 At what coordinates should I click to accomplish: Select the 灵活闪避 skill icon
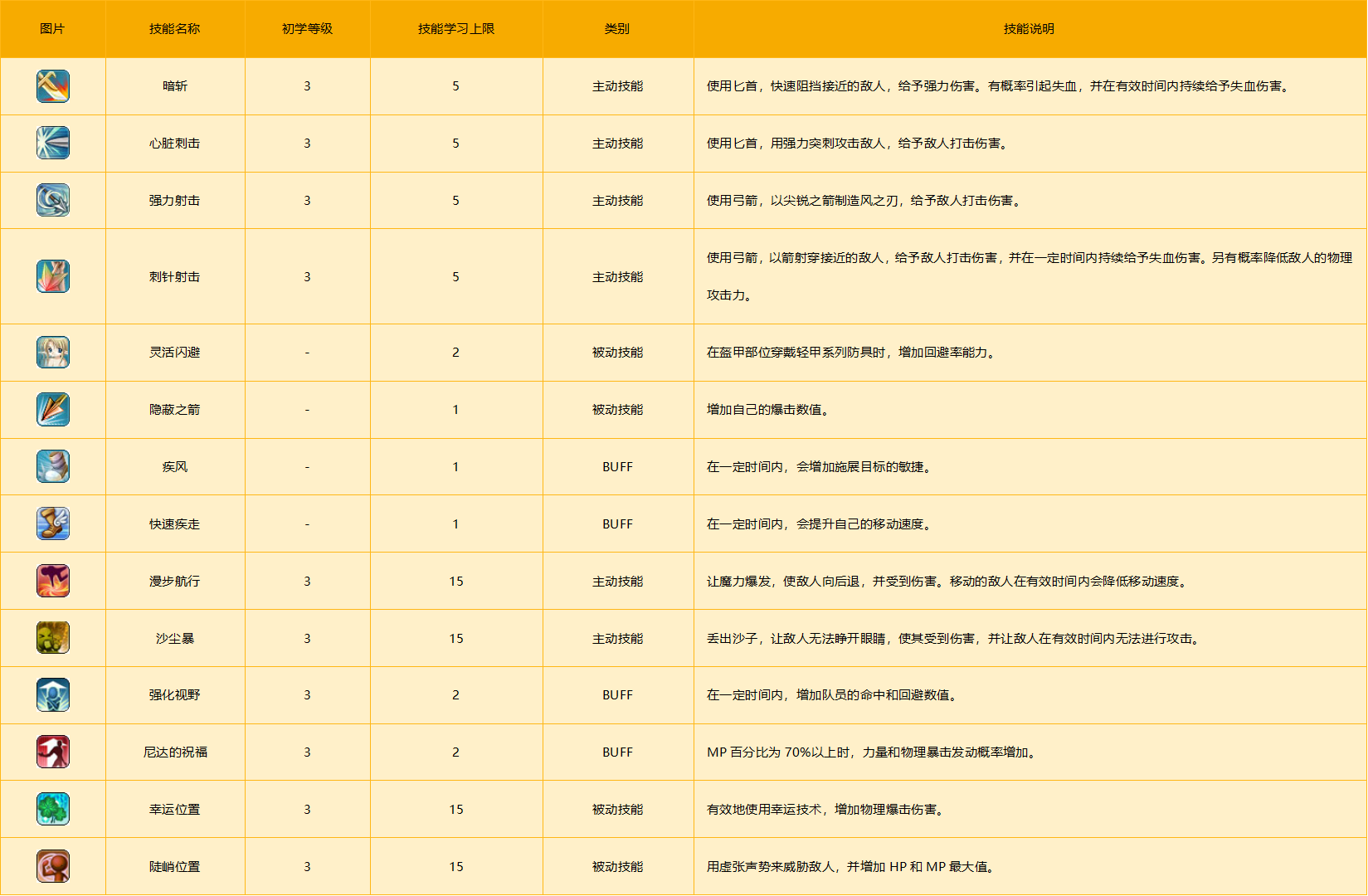pos(53,353)
